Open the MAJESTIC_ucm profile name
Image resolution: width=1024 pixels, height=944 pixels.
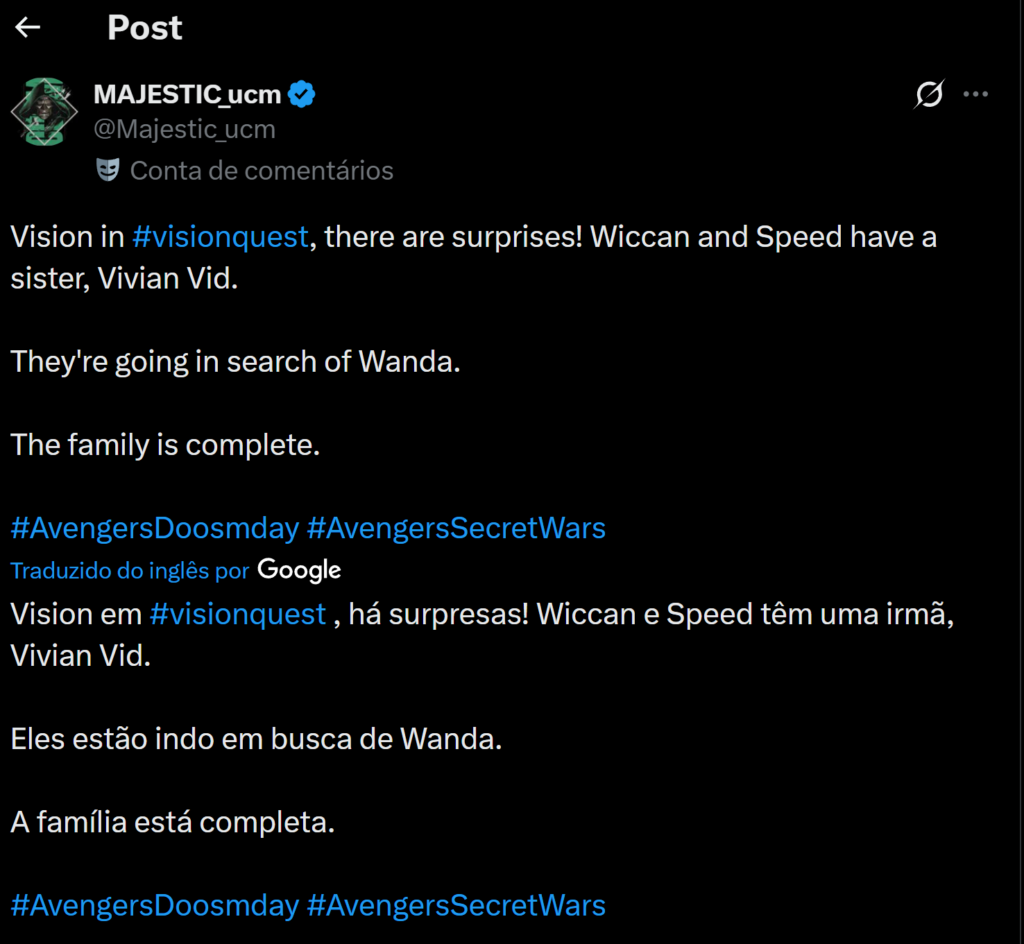(184, 93)
